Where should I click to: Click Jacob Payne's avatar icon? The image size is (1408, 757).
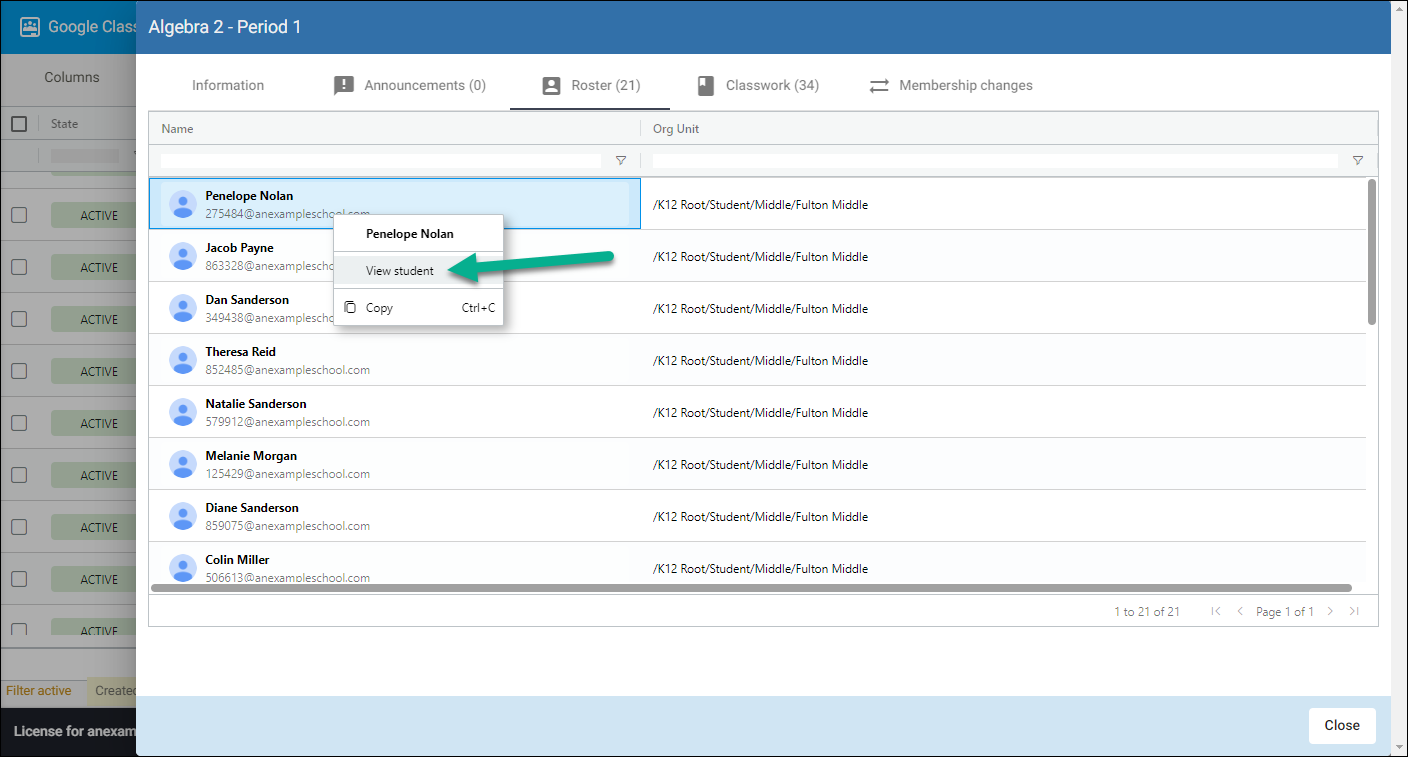[182, 256]
